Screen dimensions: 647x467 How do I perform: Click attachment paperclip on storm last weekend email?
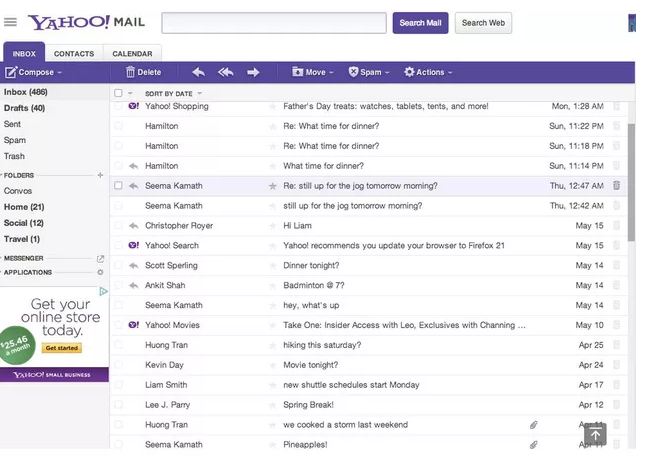tap(534, 425)
